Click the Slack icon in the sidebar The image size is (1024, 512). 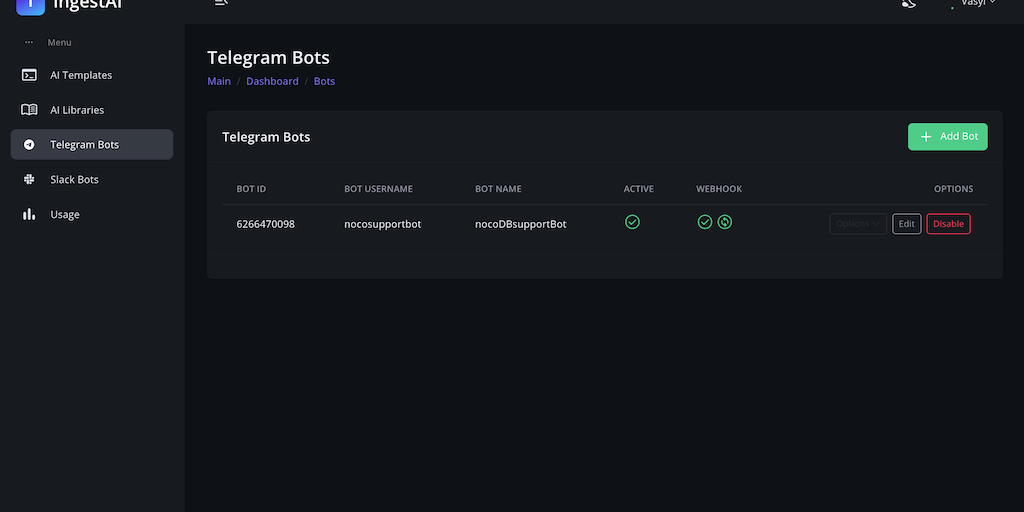coord(30,180)
